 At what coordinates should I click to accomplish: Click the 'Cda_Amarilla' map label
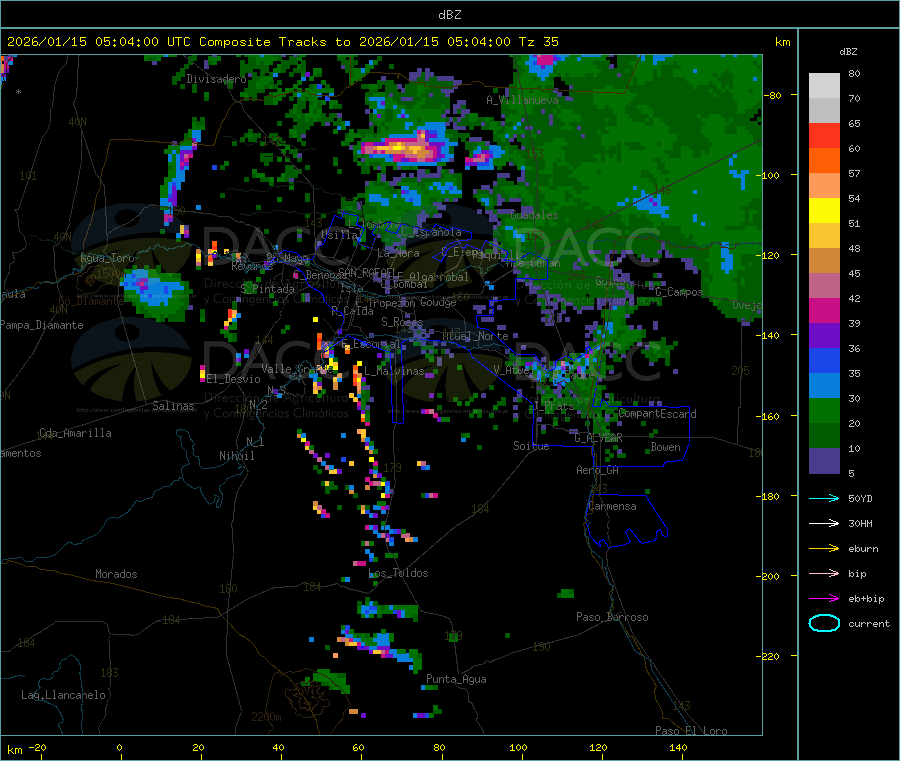[x=75, y=433]
